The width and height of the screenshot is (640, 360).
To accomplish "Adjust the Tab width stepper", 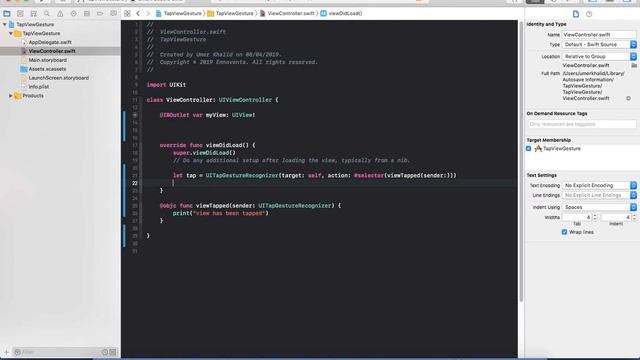I will [595, 217].
